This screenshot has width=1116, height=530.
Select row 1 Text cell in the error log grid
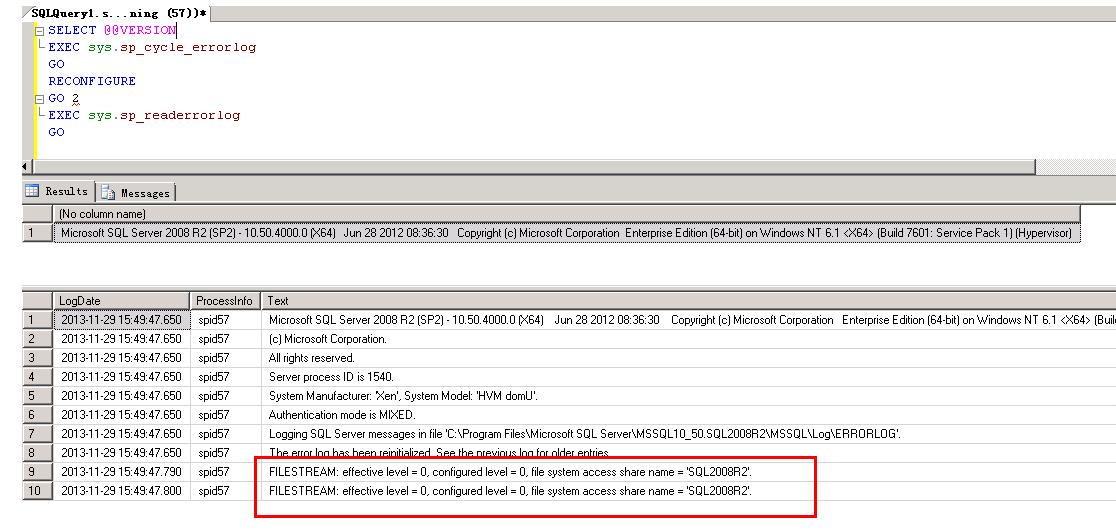(688, 320)
